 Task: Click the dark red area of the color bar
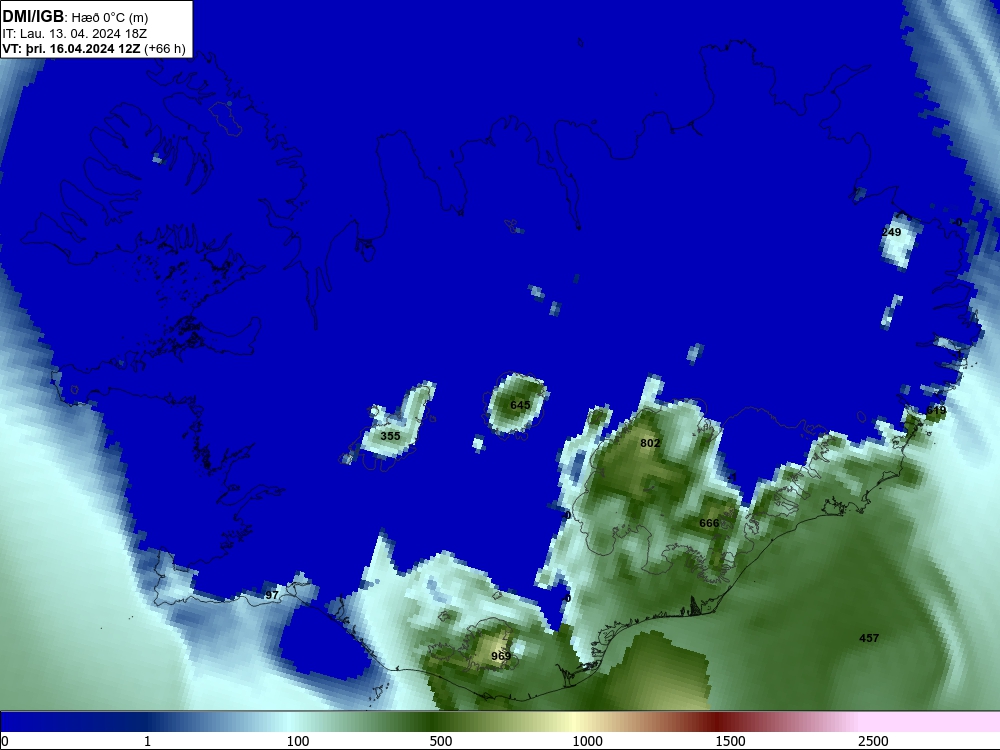coord(717,722)
